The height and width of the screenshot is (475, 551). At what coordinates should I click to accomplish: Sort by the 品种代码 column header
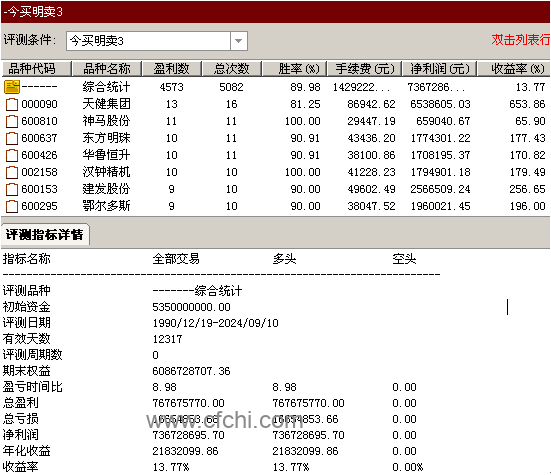(x=37, y=69)
